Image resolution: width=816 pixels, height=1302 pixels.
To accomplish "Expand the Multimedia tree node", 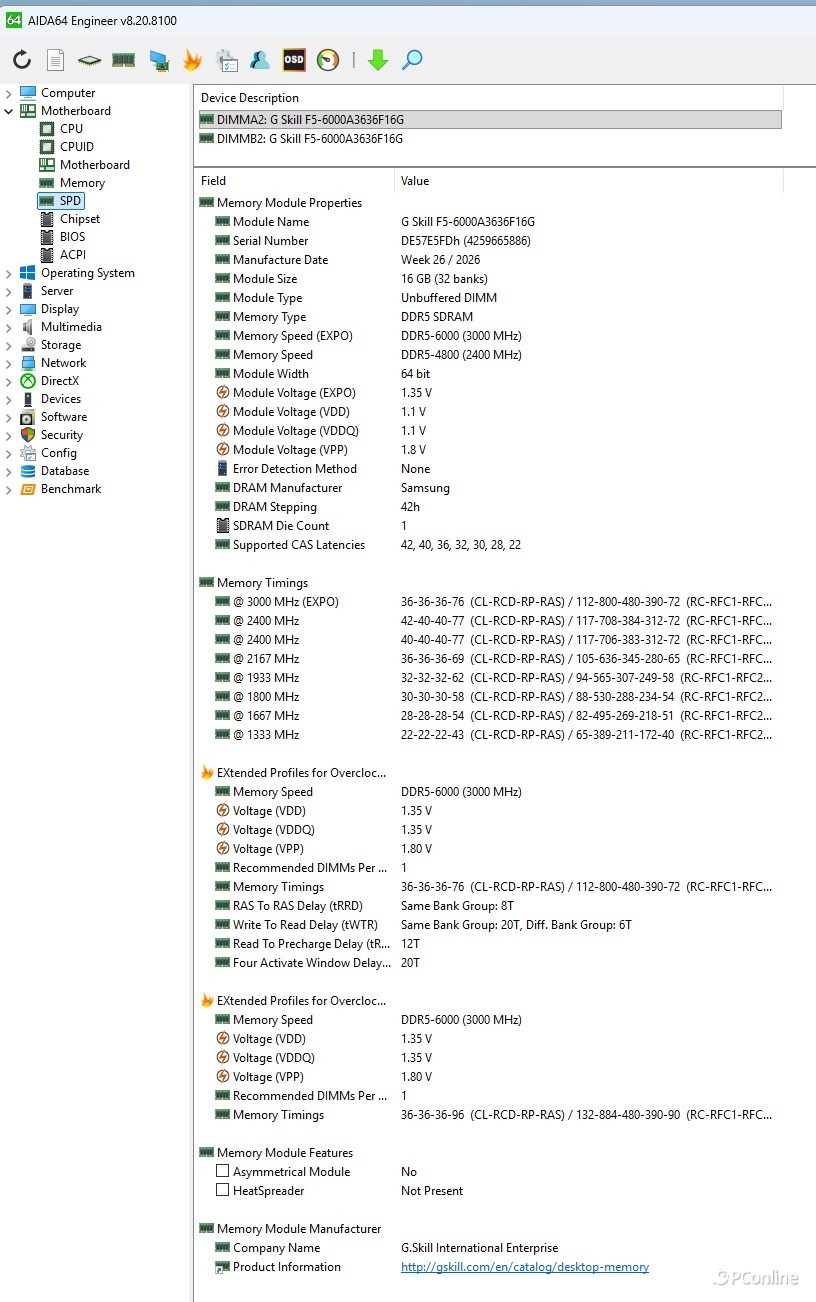I will pyautogui.click(x=9, y=327).
